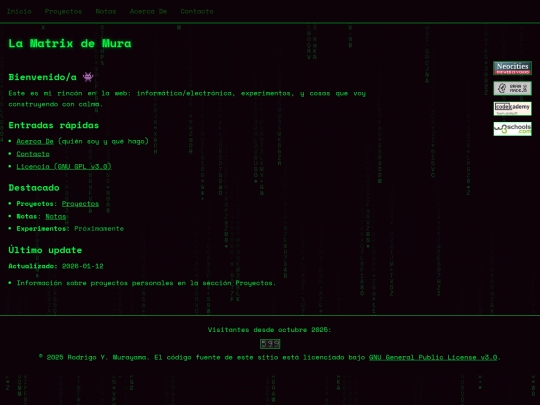Screen dimensions: 540x405
Task: Select Acerca De in the top navigation
Action: coord(148,11)
